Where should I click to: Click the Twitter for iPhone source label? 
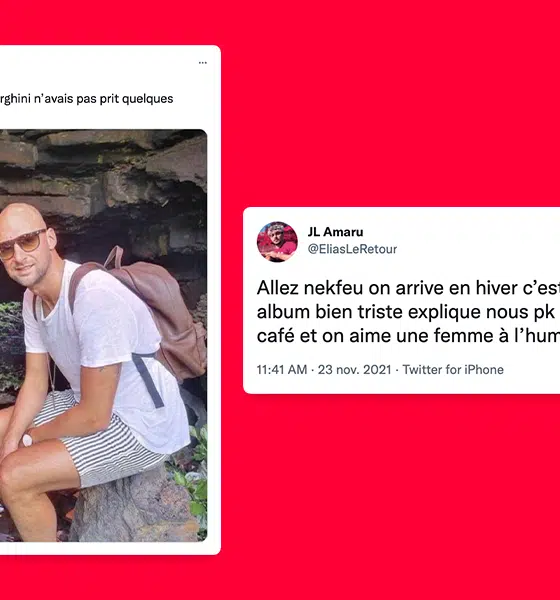point(453,370)
